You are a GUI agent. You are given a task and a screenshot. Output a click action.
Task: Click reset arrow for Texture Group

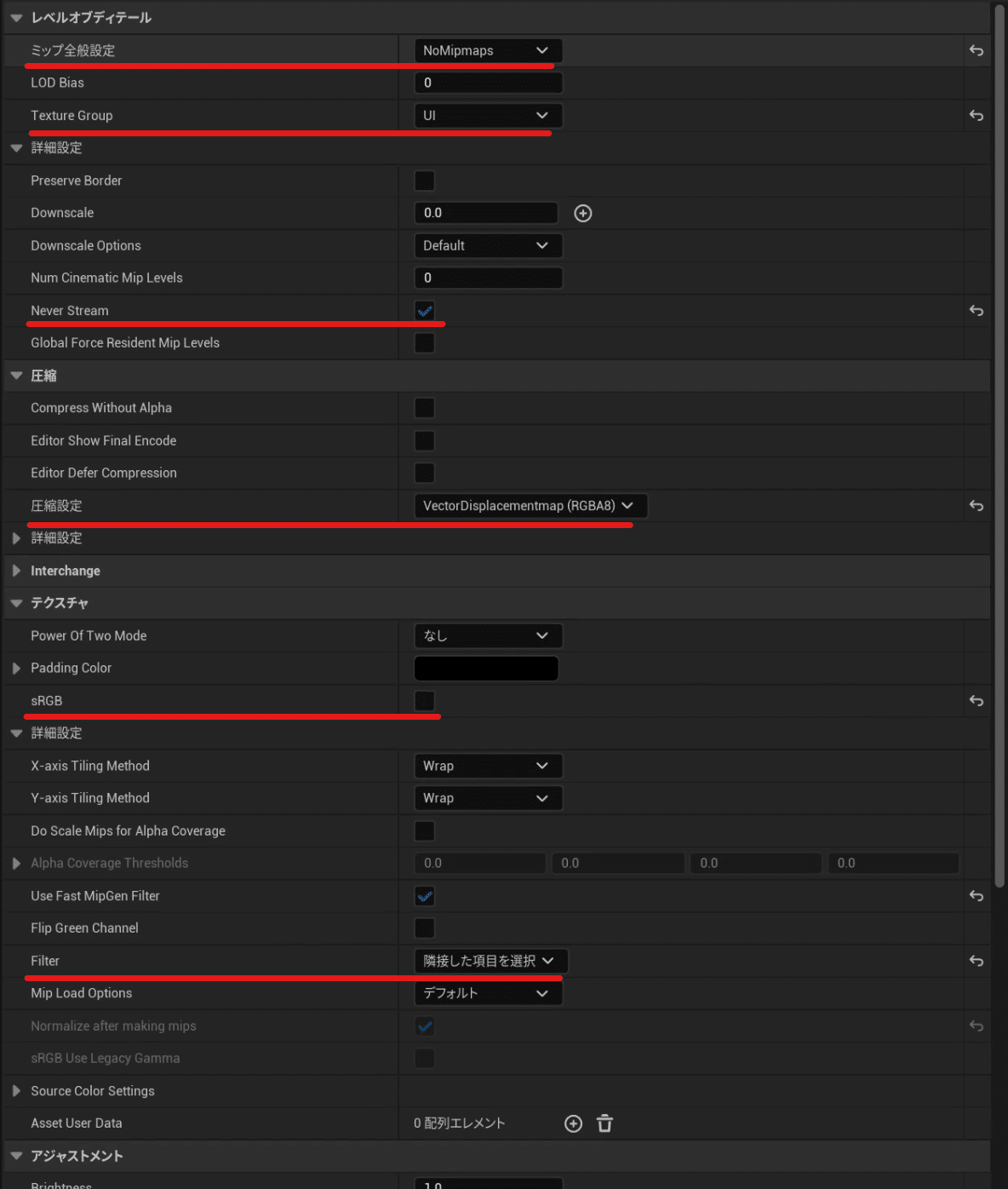pos(976,116)
